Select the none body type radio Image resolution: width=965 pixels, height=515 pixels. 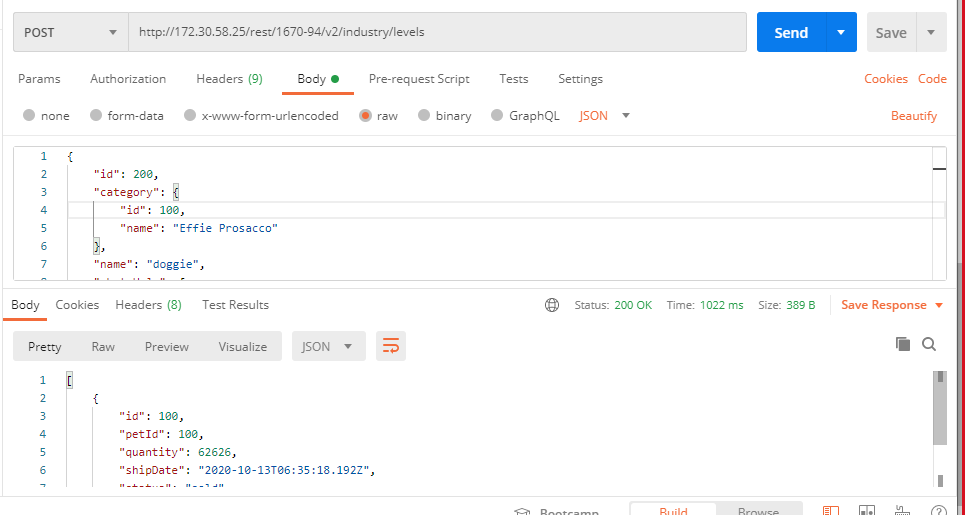coord(29,116)
